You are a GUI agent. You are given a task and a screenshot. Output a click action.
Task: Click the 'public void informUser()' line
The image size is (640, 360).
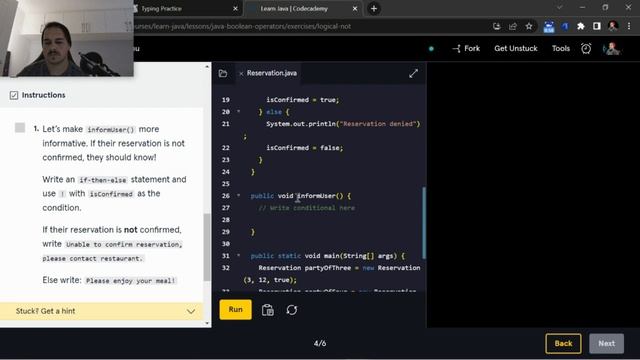point(300,196)
